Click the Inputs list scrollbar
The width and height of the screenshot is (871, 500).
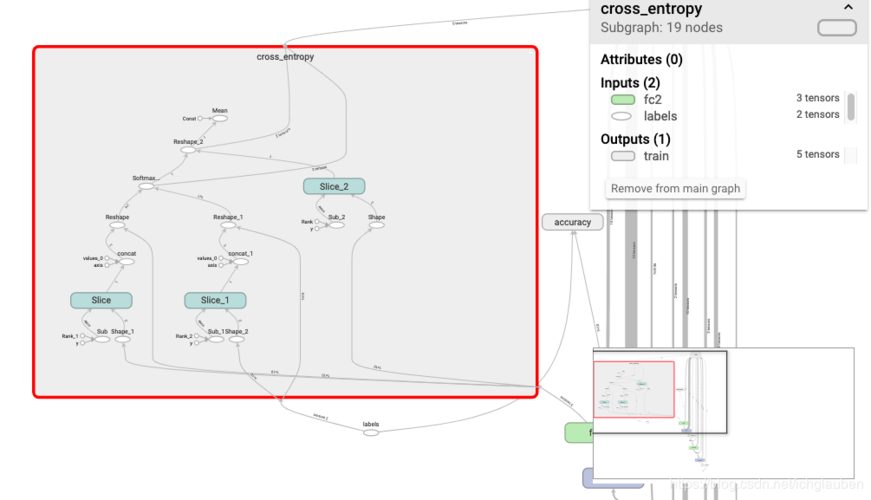point(850,107)
